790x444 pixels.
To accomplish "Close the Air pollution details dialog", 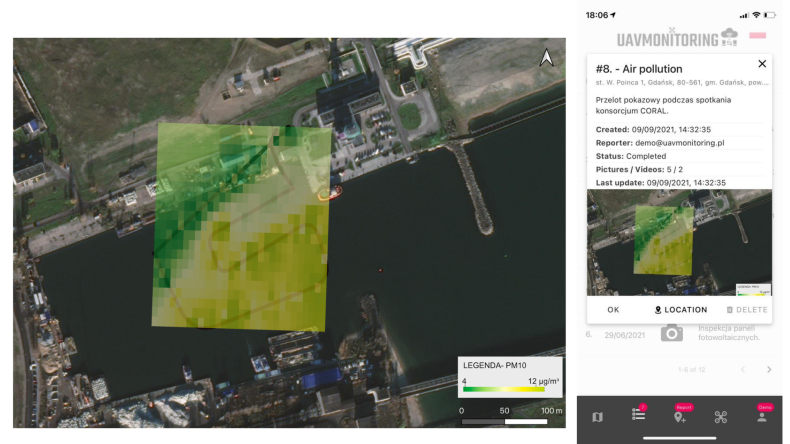I will pyautogui.click(x=762, y=64).
